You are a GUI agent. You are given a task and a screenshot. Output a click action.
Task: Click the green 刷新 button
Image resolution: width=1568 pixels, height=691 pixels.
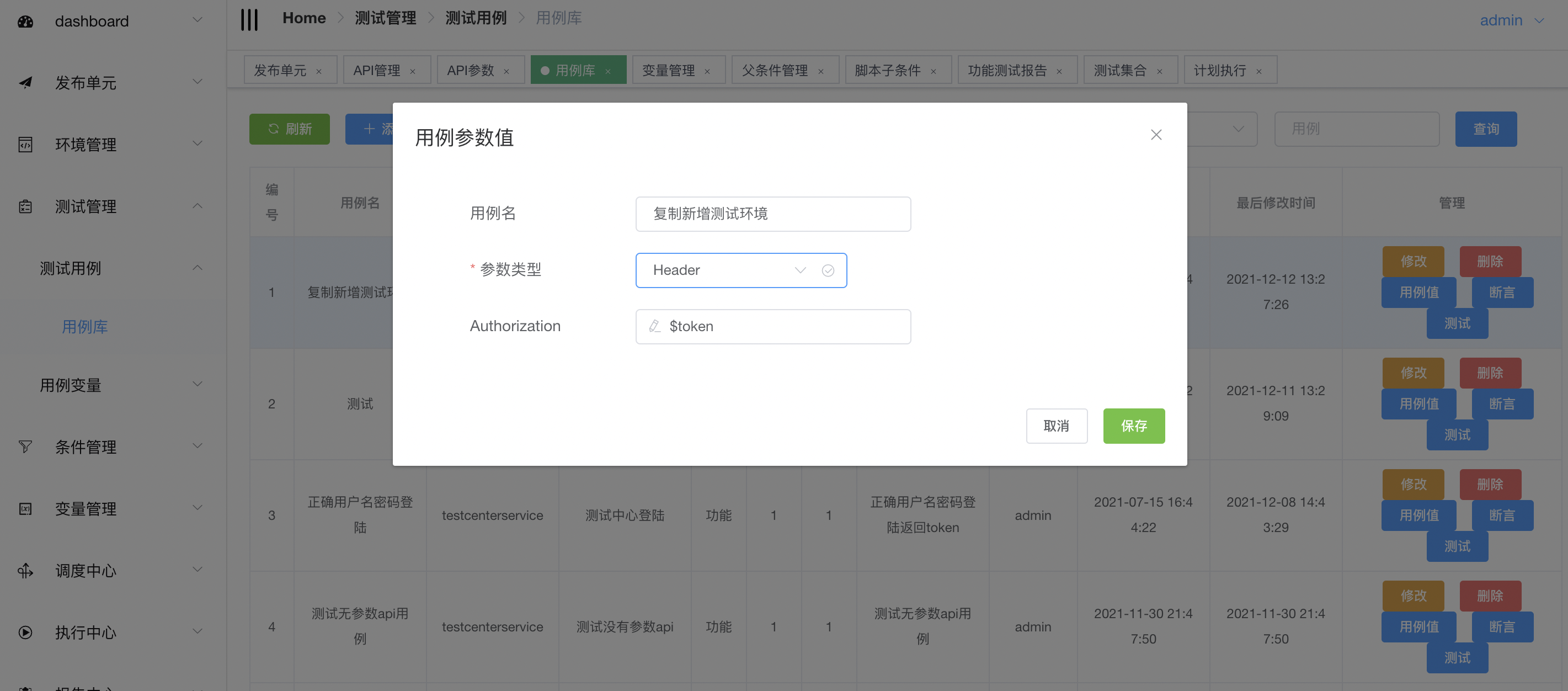click(289, 129)
